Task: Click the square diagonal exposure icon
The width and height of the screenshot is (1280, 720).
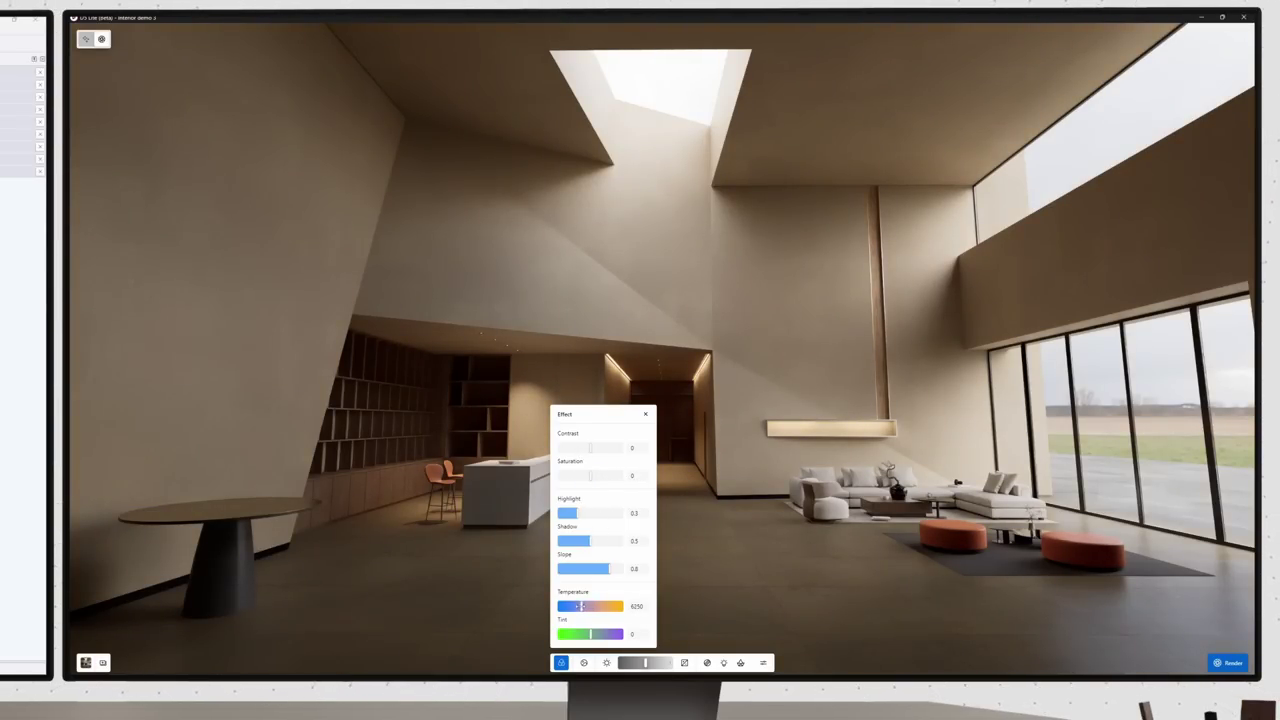Action: [684, 663]
